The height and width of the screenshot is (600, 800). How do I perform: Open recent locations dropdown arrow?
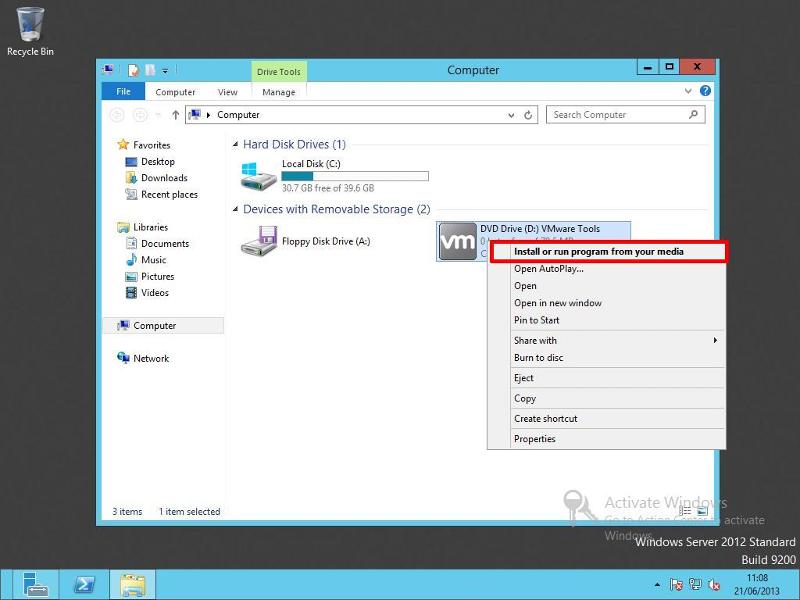[158, 115]
